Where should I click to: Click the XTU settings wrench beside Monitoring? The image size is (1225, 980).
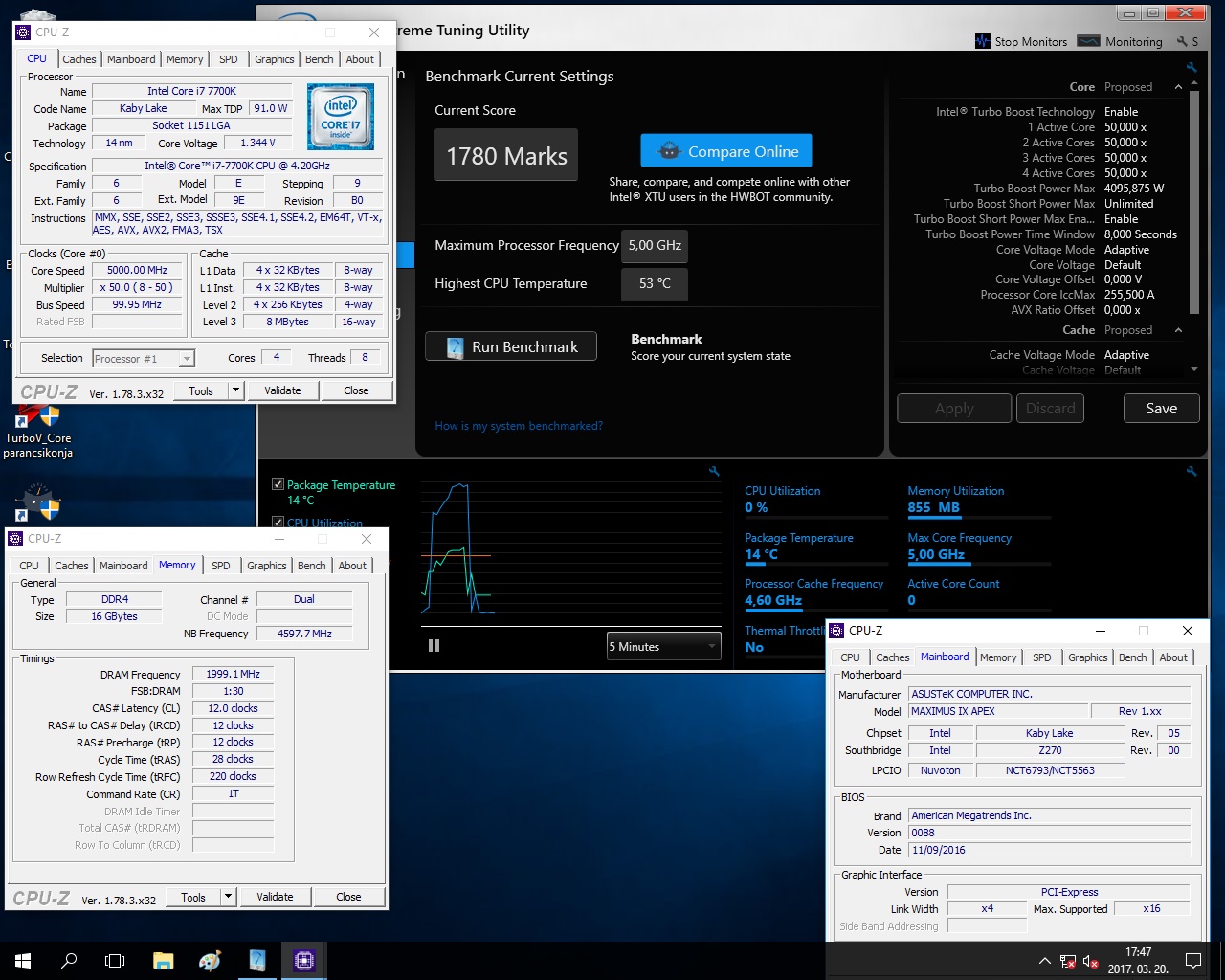[1183, 41]
